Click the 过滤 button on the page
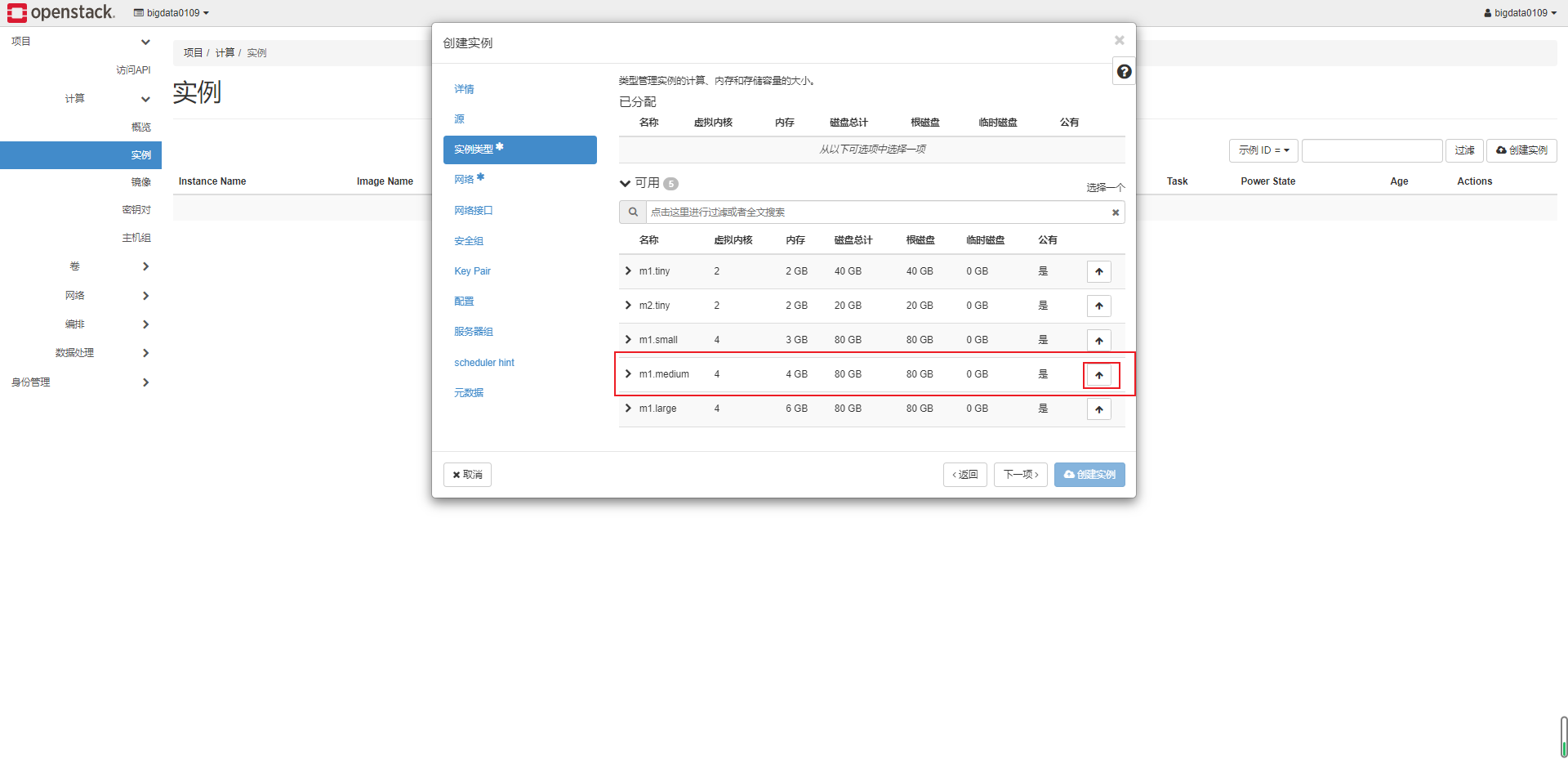1568x773 pixels. [1464, 150]
